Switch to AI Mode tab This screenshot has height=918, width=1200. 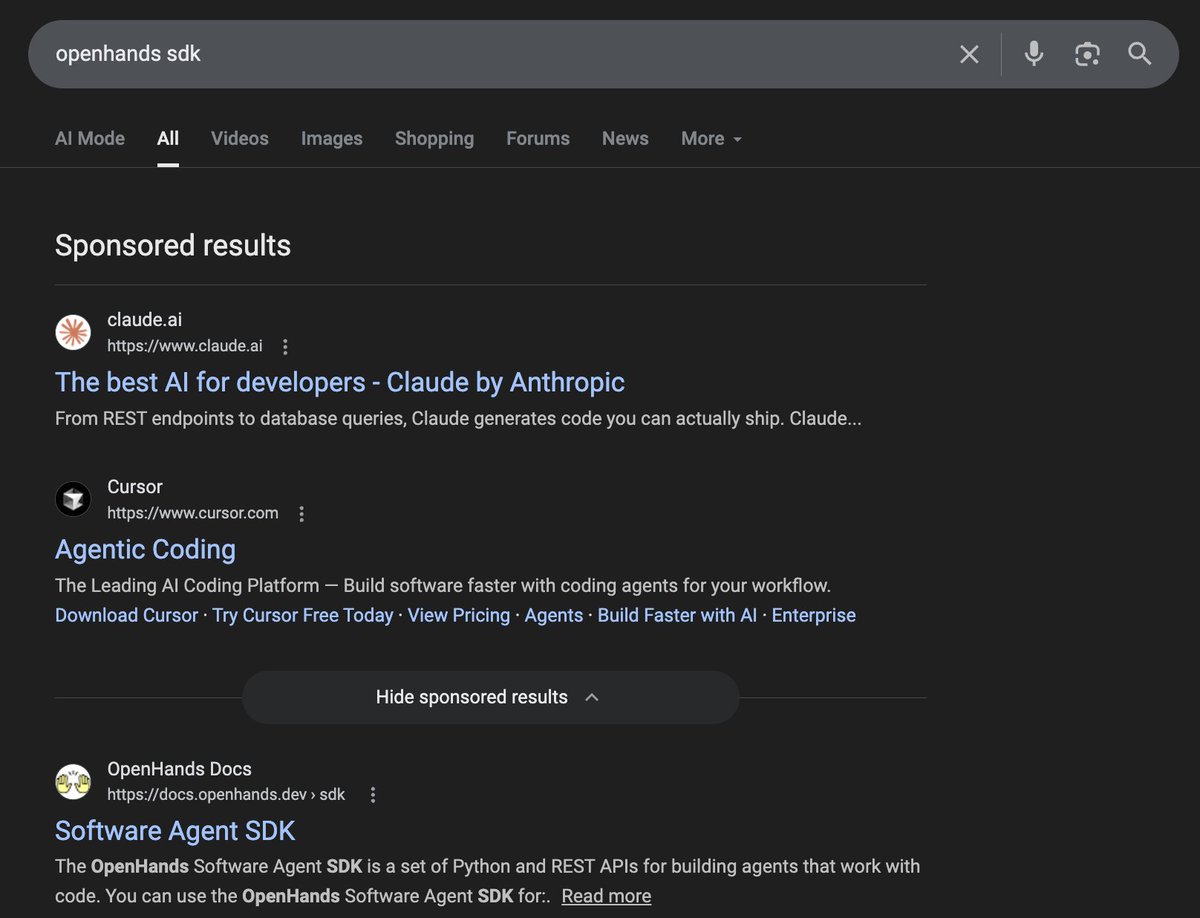click(90, 139)
